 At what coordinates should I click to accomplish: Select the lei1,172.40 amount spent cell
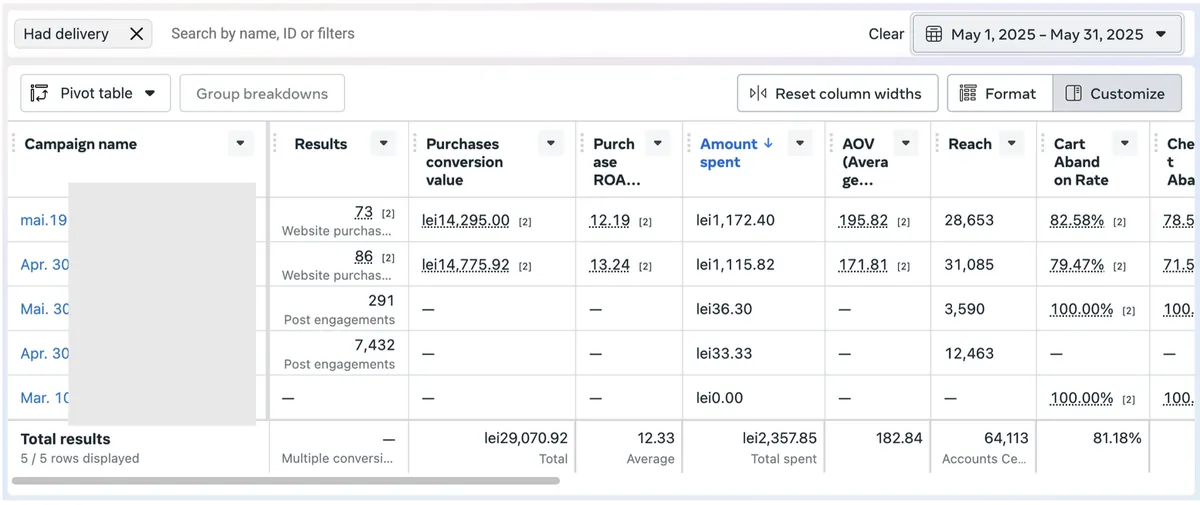tap(754, 220)
